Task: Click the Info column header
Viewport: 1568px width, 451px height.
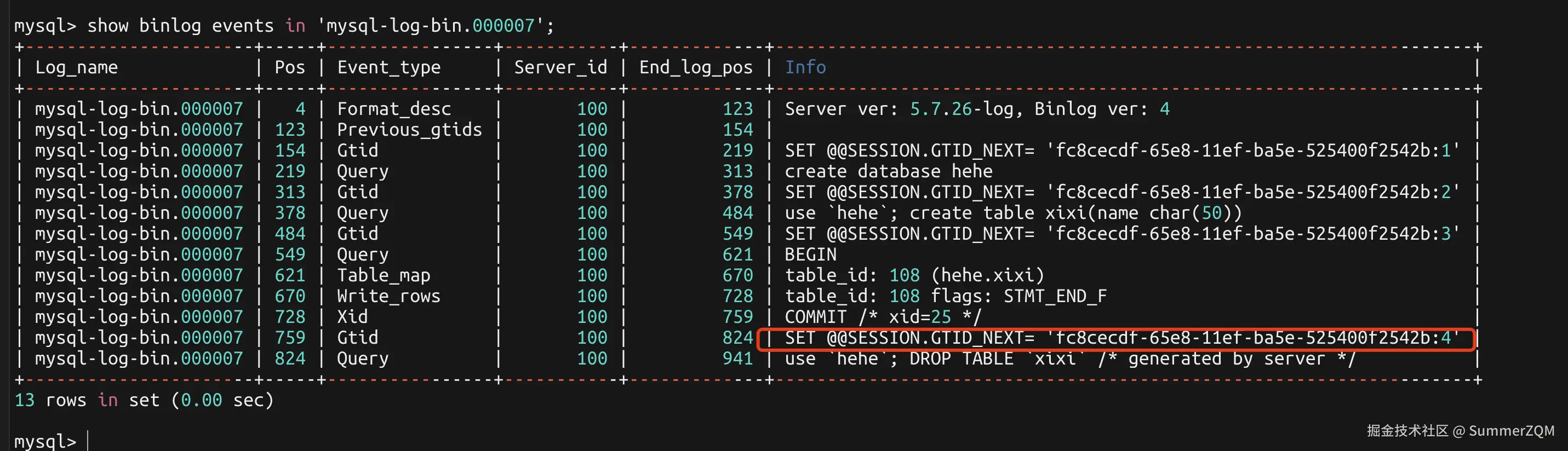Action: (x=805, y=67)
